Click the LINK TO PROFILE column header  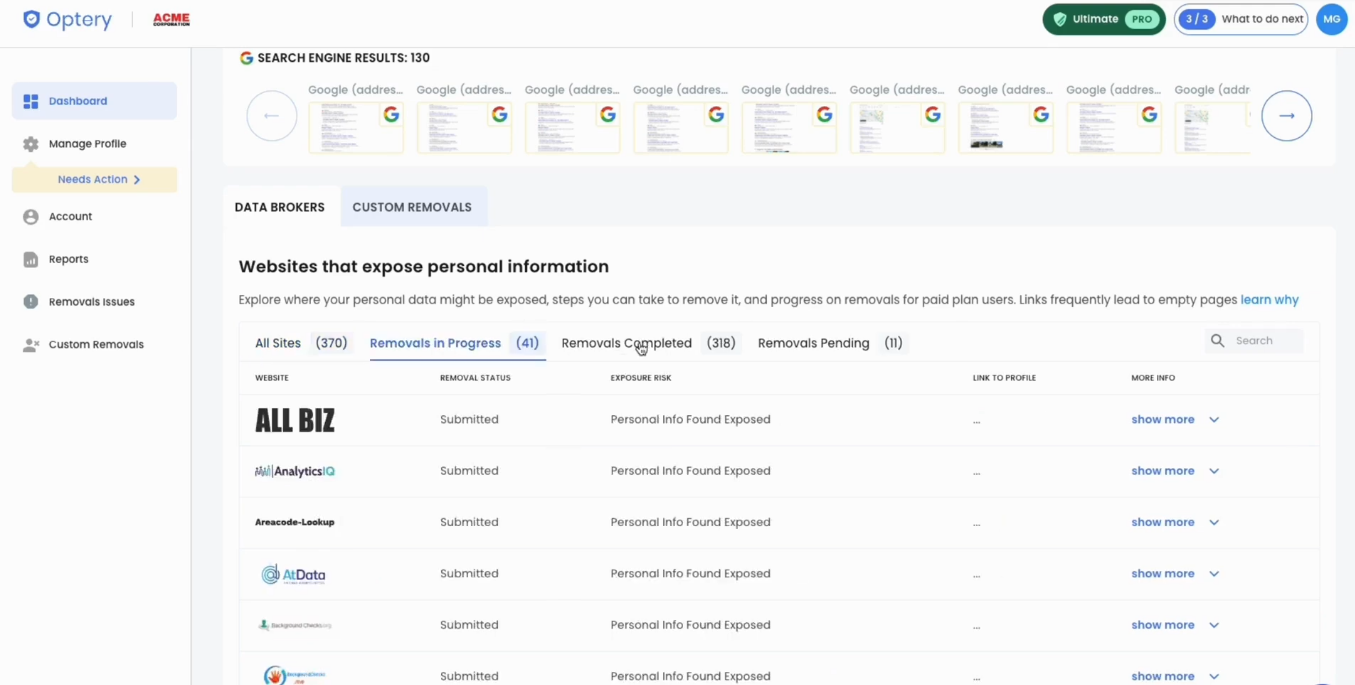[x=1004, y=378]
